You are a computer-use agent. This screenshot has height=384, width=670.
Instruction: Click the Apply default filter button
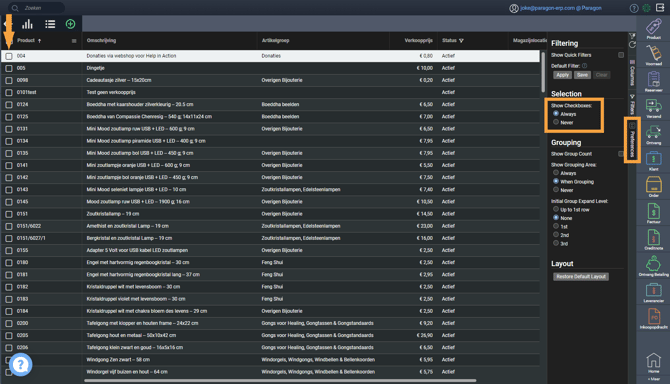(x=562, y=75)
